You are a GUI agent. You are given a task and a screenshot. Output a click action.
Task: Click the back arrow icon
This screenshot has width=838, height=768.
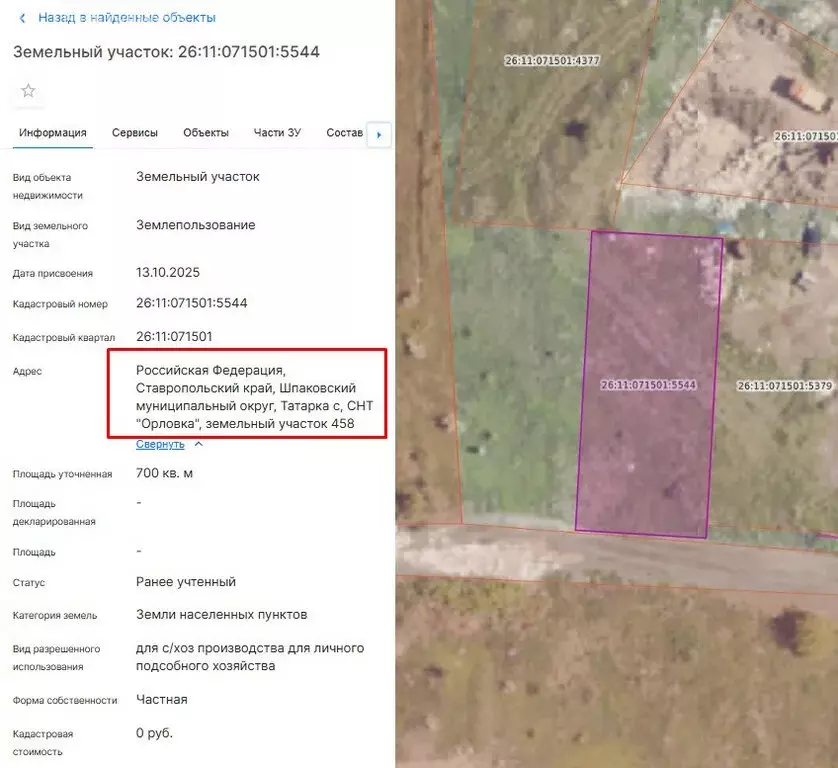tap(23, 18)
